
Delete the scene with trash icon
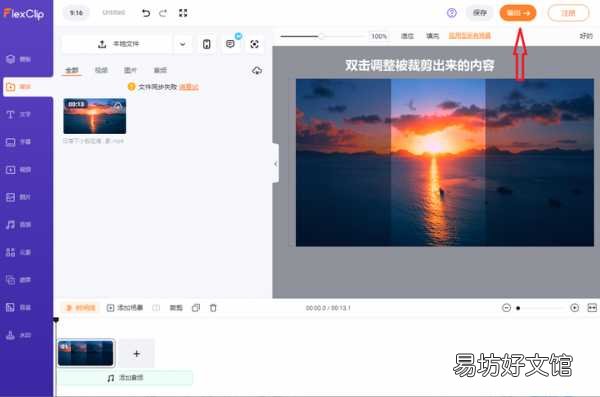213,308
